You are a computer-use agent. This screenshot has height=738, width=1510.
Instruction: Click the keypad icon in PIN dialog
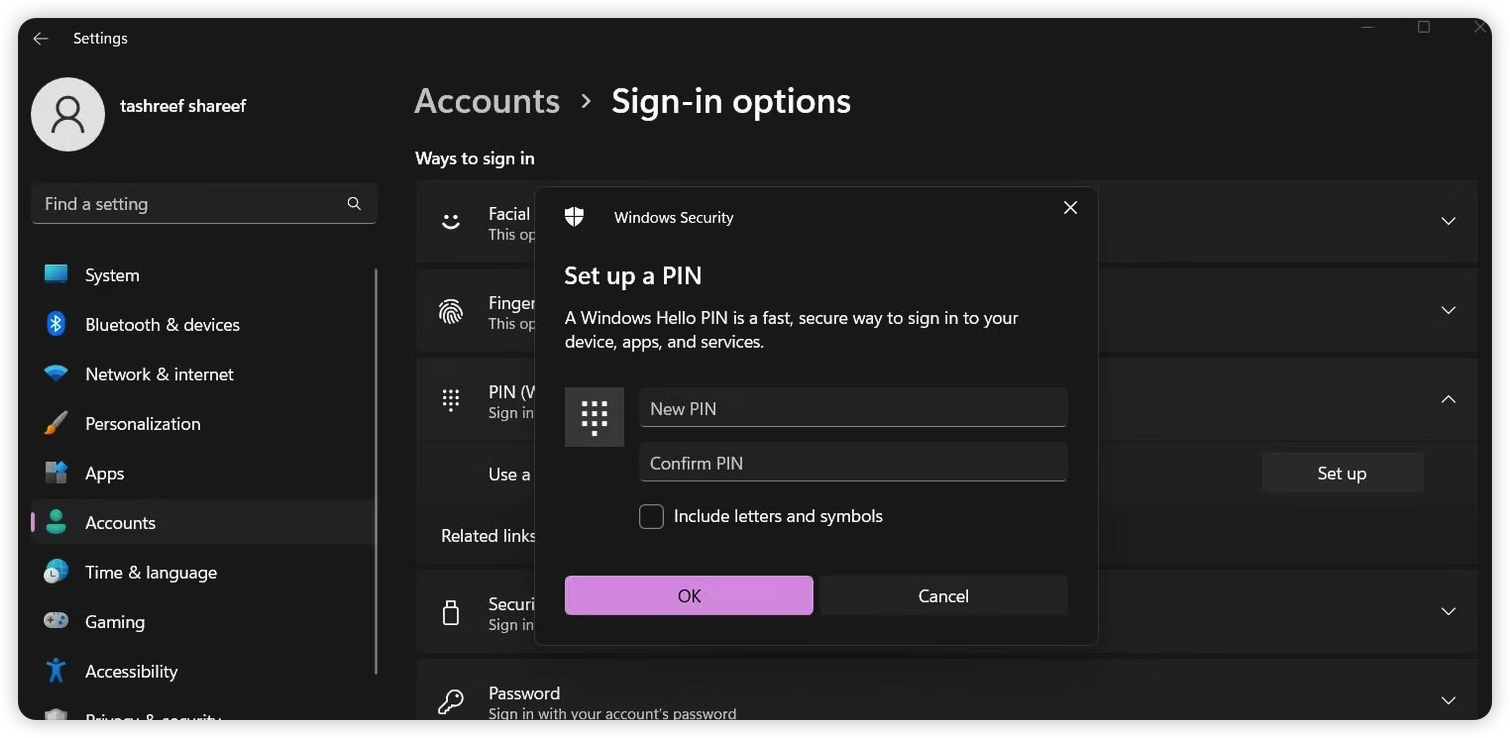(594, 417)
